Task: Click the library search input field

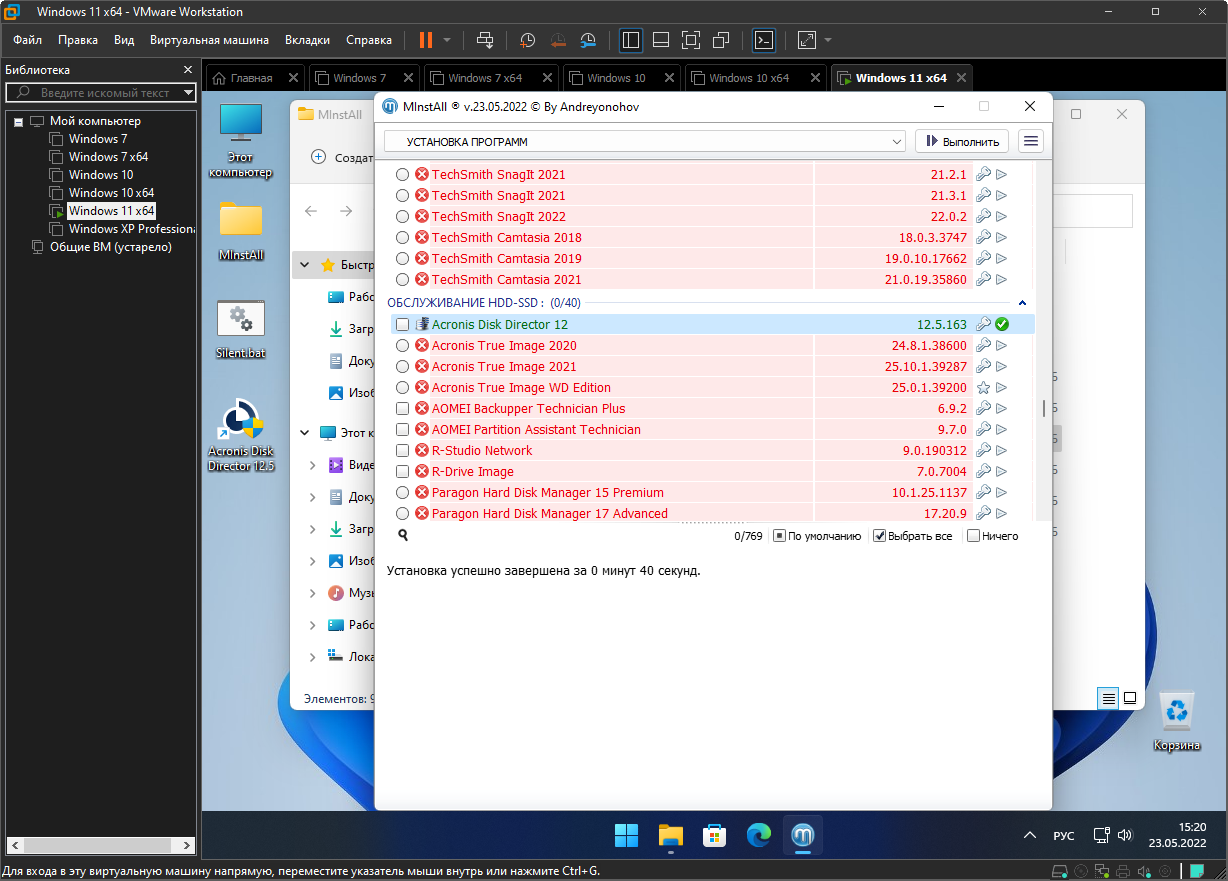Action: [110, 93]
